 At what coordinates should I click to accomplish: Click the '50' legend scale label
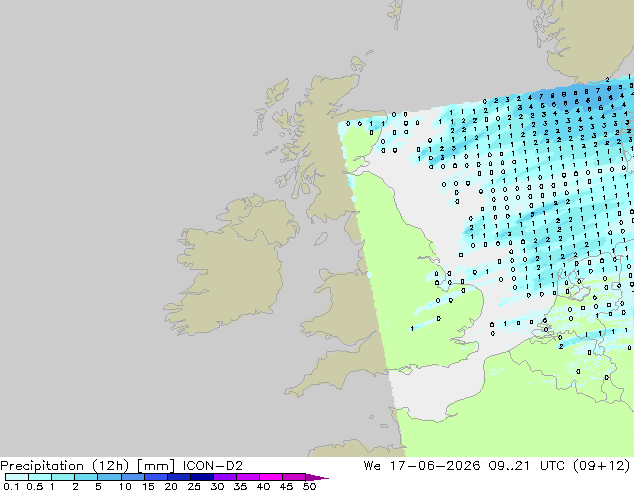click(x=309, y=486)
